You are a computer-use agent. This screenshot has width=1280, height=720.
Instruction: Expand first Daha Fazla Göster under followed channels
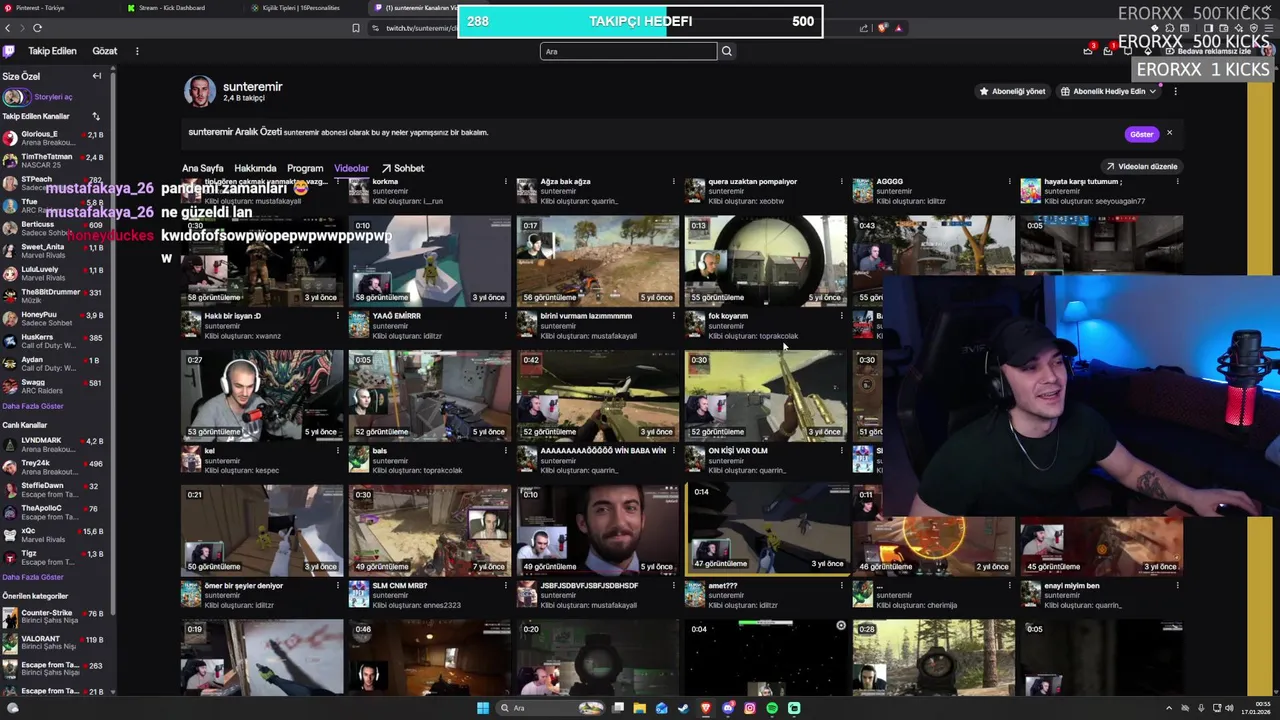click(33, 406)
